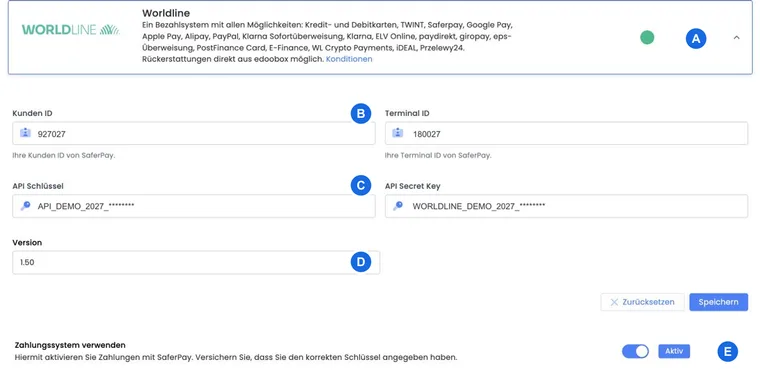Click the Version label
This screenshot has width=760, height=377.
tap(28, 242)
